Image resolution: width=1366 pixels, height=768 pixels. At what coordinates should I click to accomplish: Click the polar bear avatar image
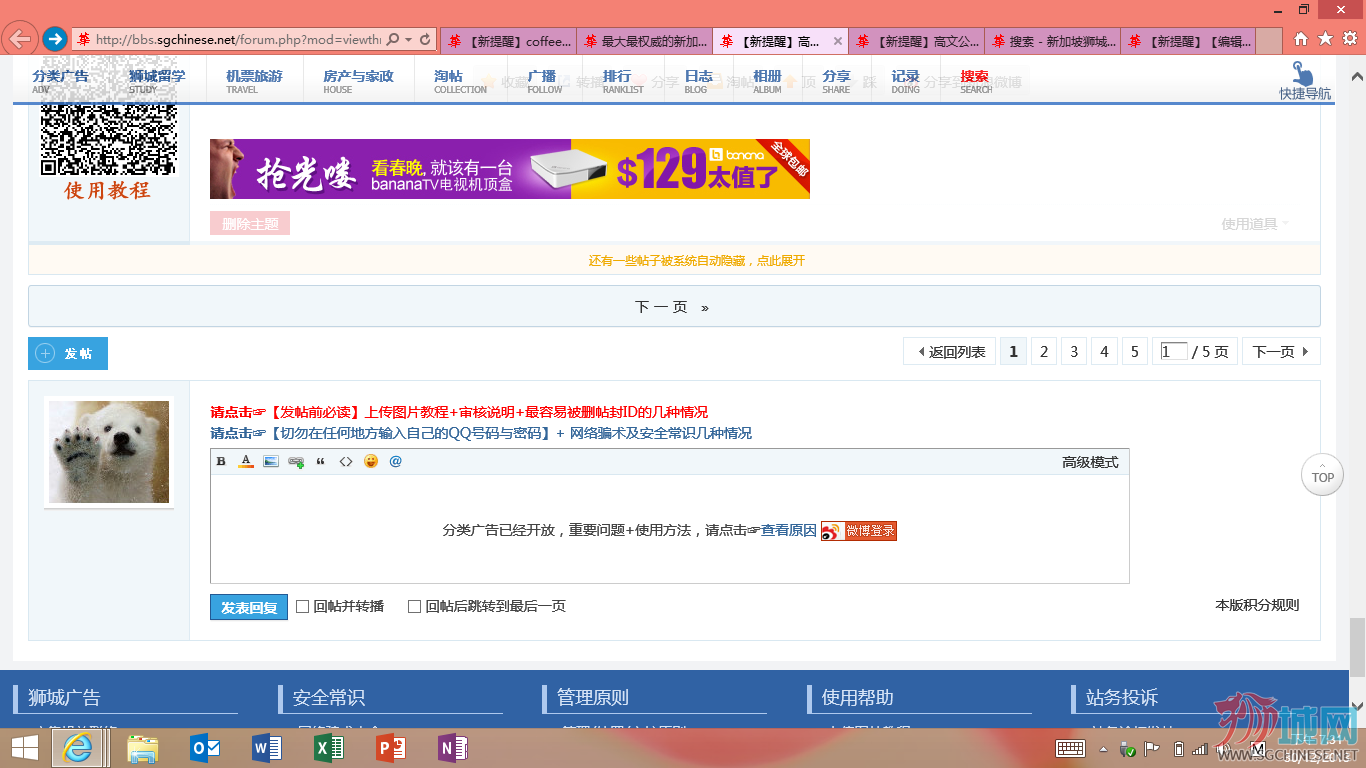point(109,452)
